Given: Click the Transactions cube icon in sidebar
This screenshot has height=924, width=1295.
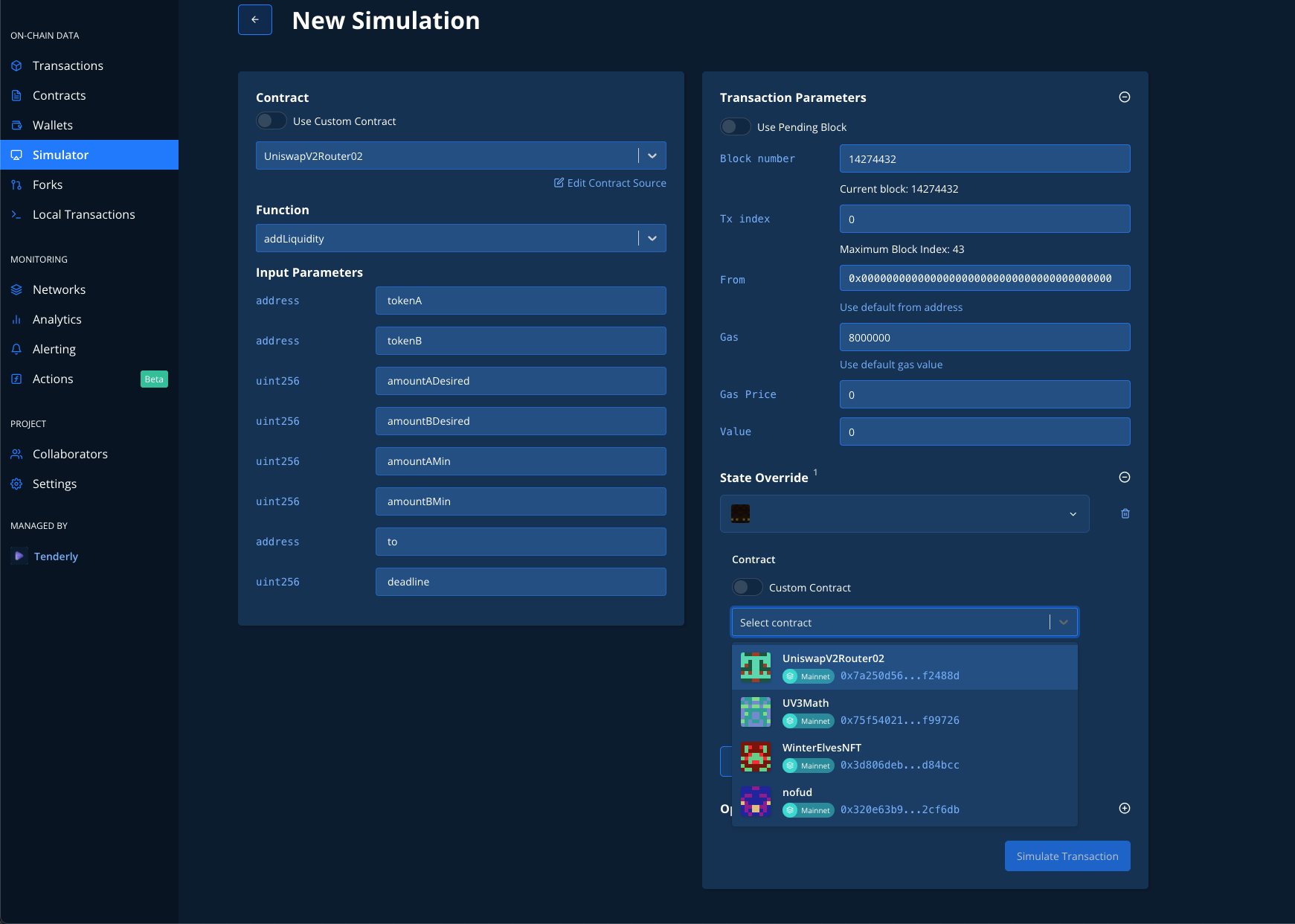Looking at the screenshot, I should click(x=16, y=65).
